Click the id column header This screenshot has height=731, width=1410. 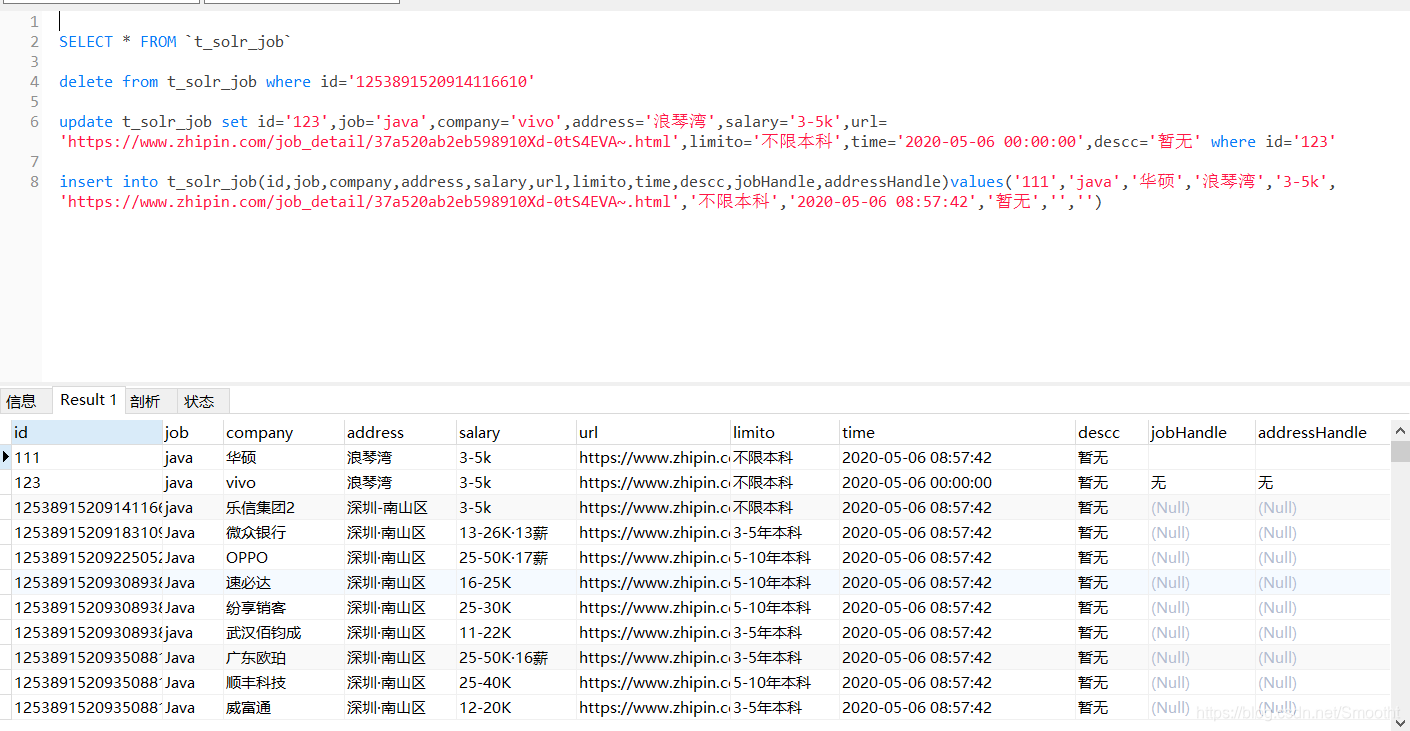[87, 432]
